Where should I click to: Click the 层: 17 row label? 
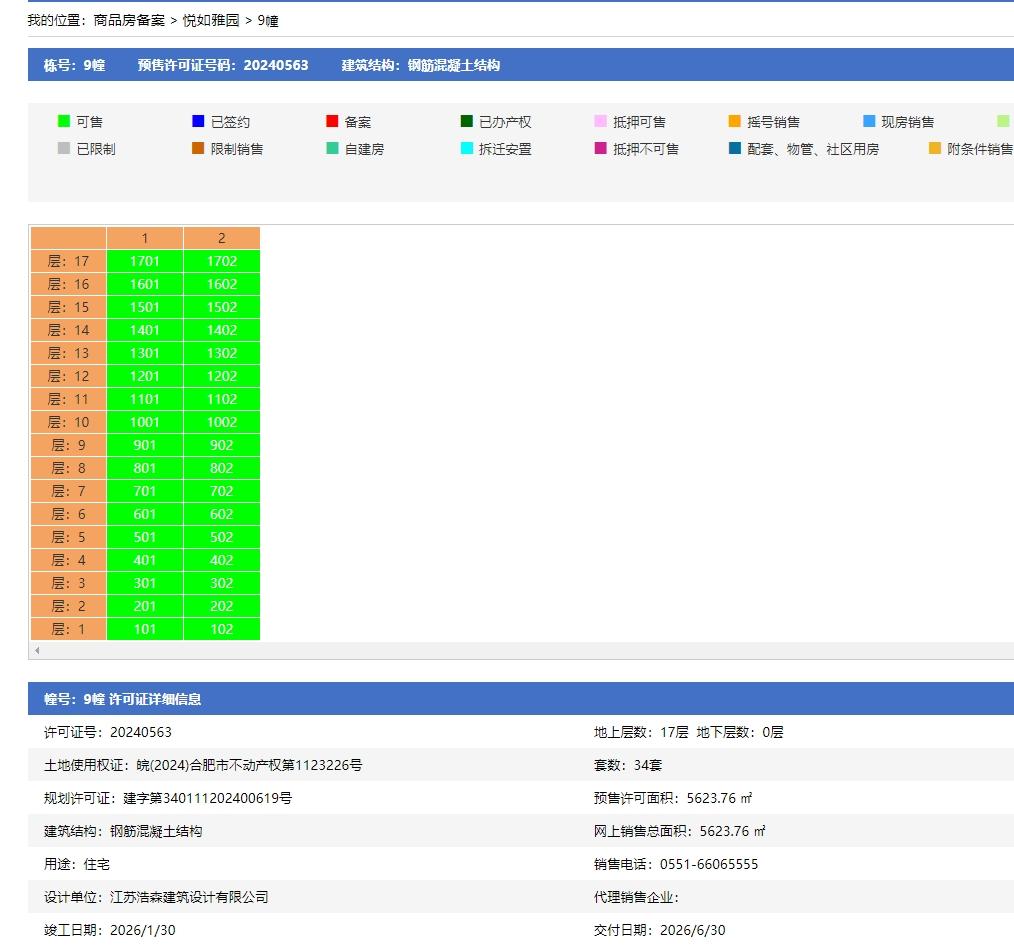tap(69, 261)
